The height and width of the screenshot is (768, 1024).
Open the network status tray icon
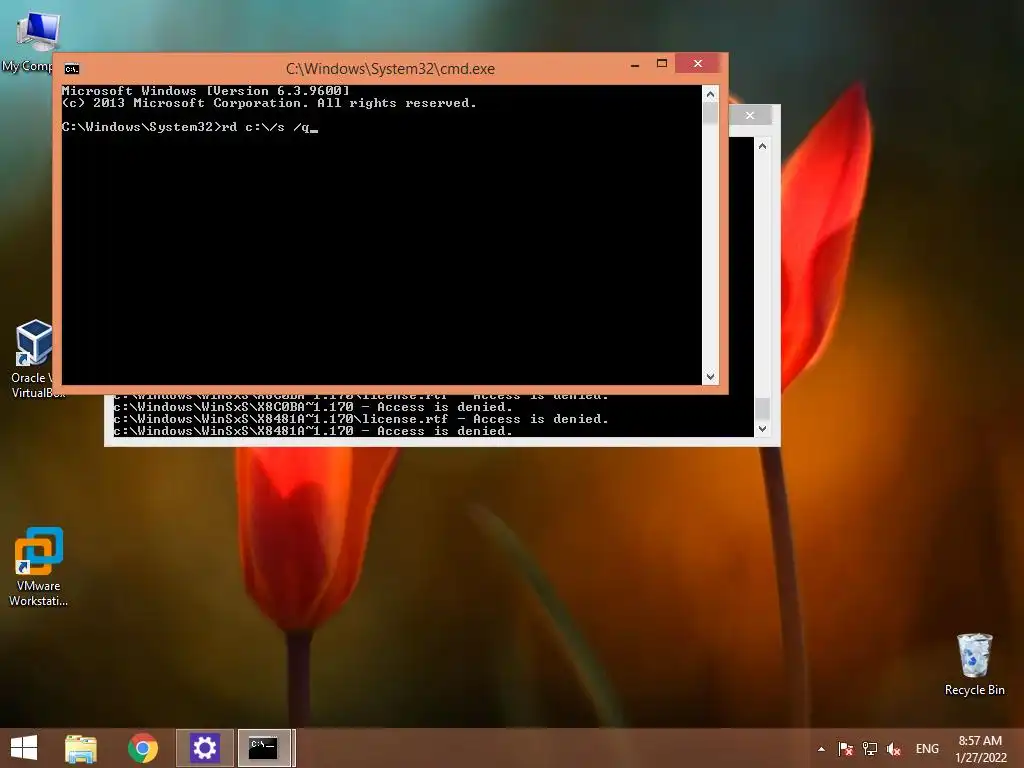[870, 749]
